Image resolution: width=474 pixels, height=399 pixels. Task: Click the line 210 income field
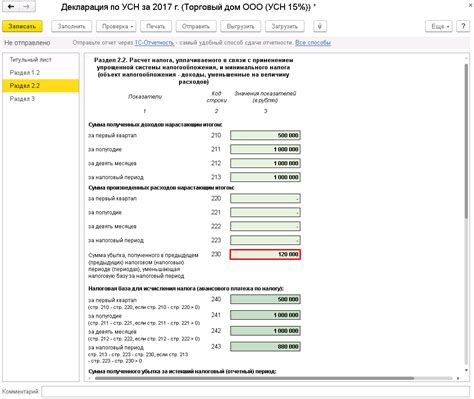[265, 135]
